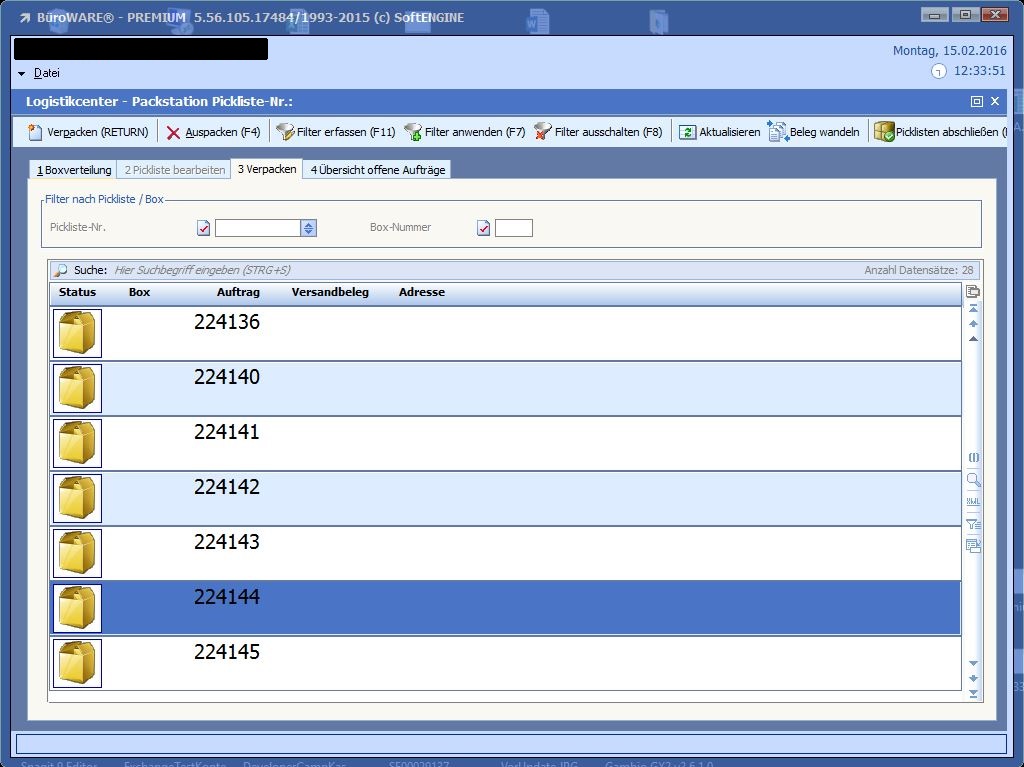Select the order row 224142
Screen dimensions: 1024x767
(500, 498)
